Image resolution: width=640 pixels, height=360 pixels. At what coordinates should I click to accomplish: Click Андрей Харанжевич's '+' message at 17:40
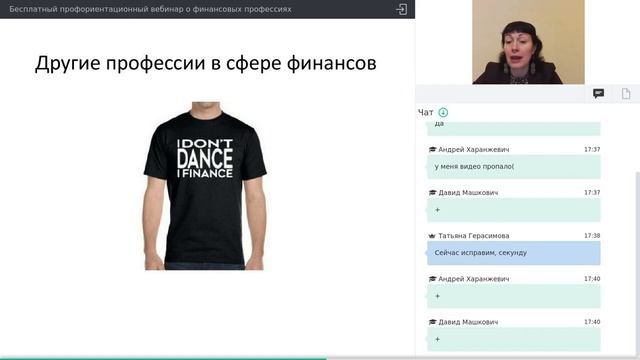click(513, 296)
